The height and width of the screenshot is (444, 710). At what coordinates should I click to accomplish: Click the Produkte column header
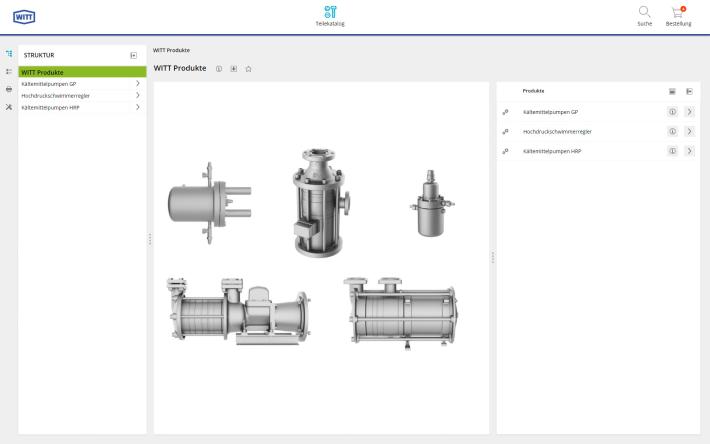pyautogui.click(x=533, y=91)
